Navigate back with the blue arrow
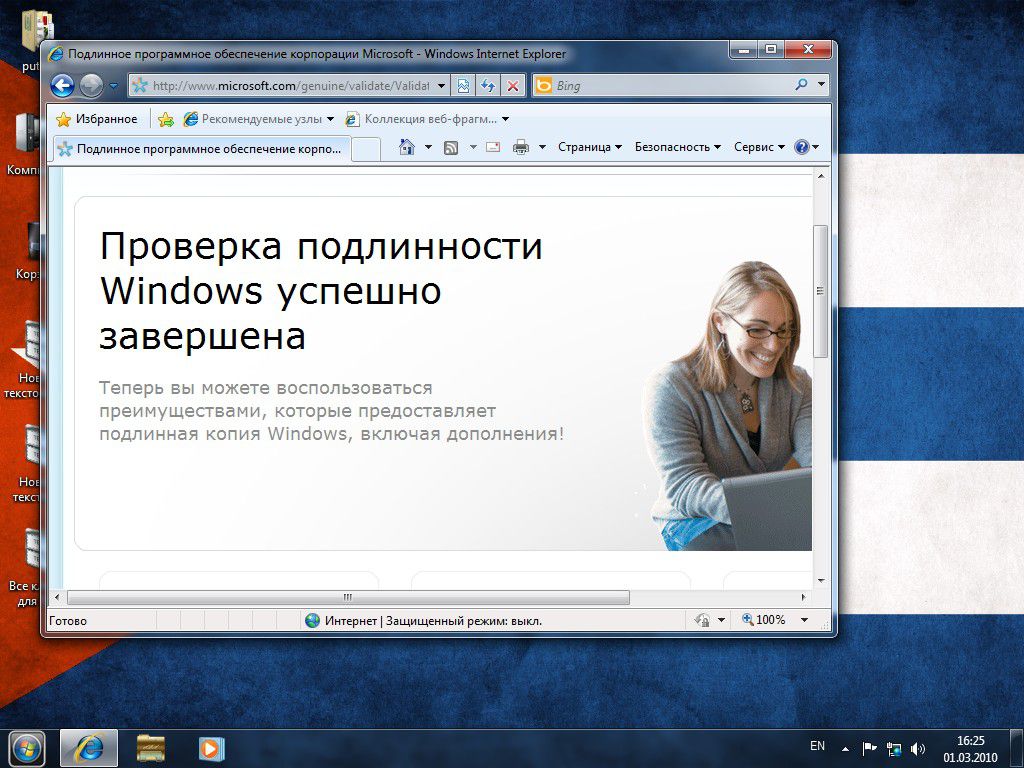This screenshot has width=1024, height=768. coord(62,85)
